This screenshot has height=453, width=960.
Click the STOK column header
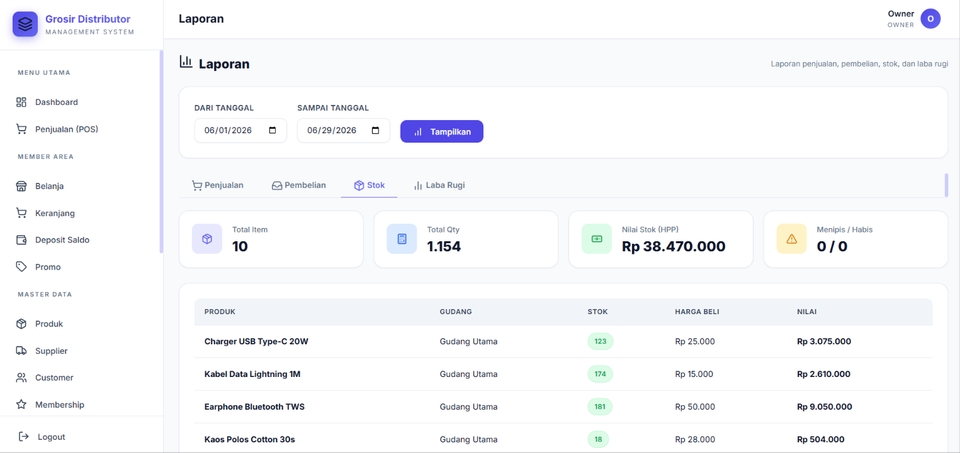pos(598,312)
